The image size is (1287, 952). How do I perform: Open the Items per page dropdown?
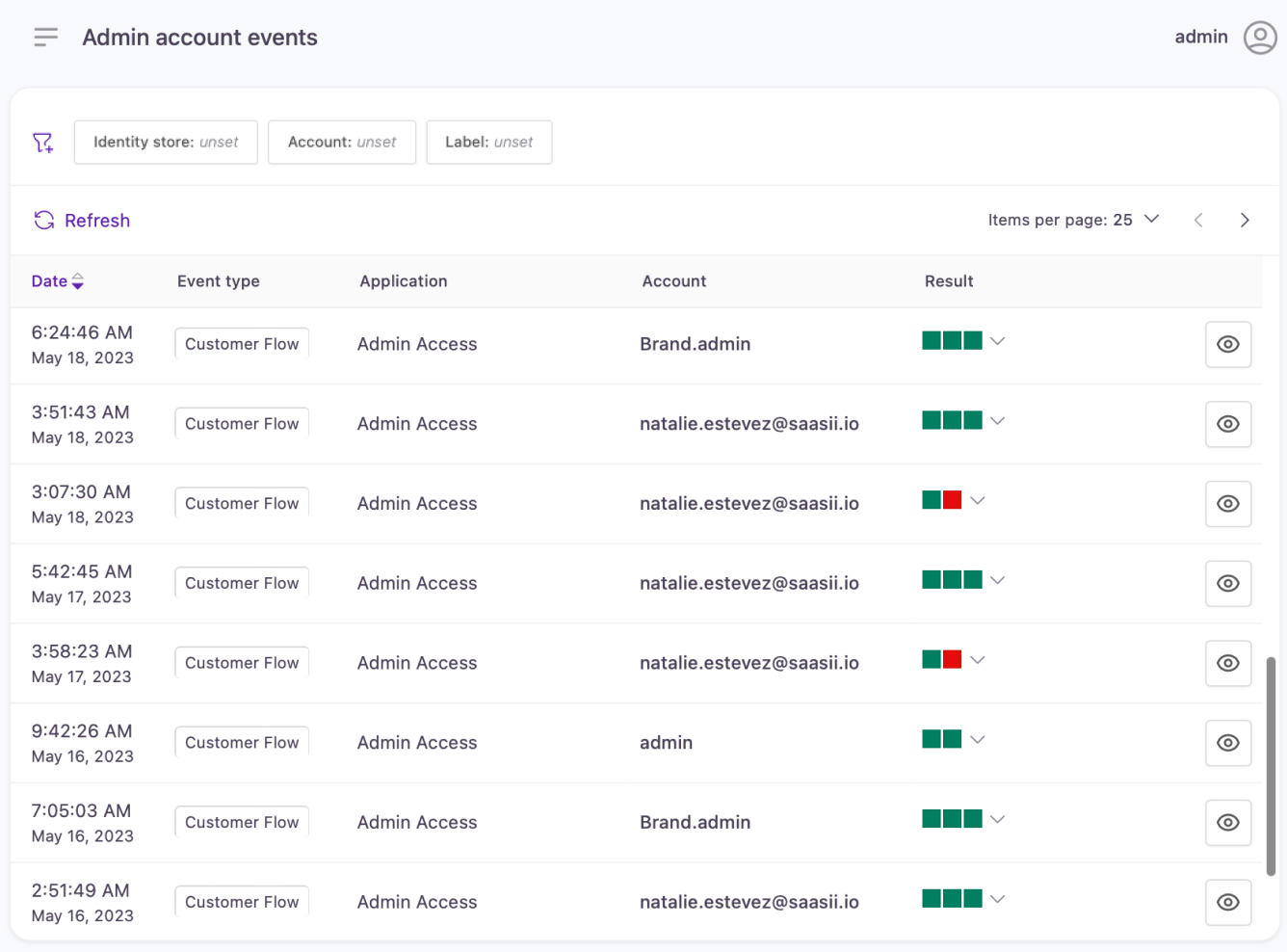point(1151,220)
